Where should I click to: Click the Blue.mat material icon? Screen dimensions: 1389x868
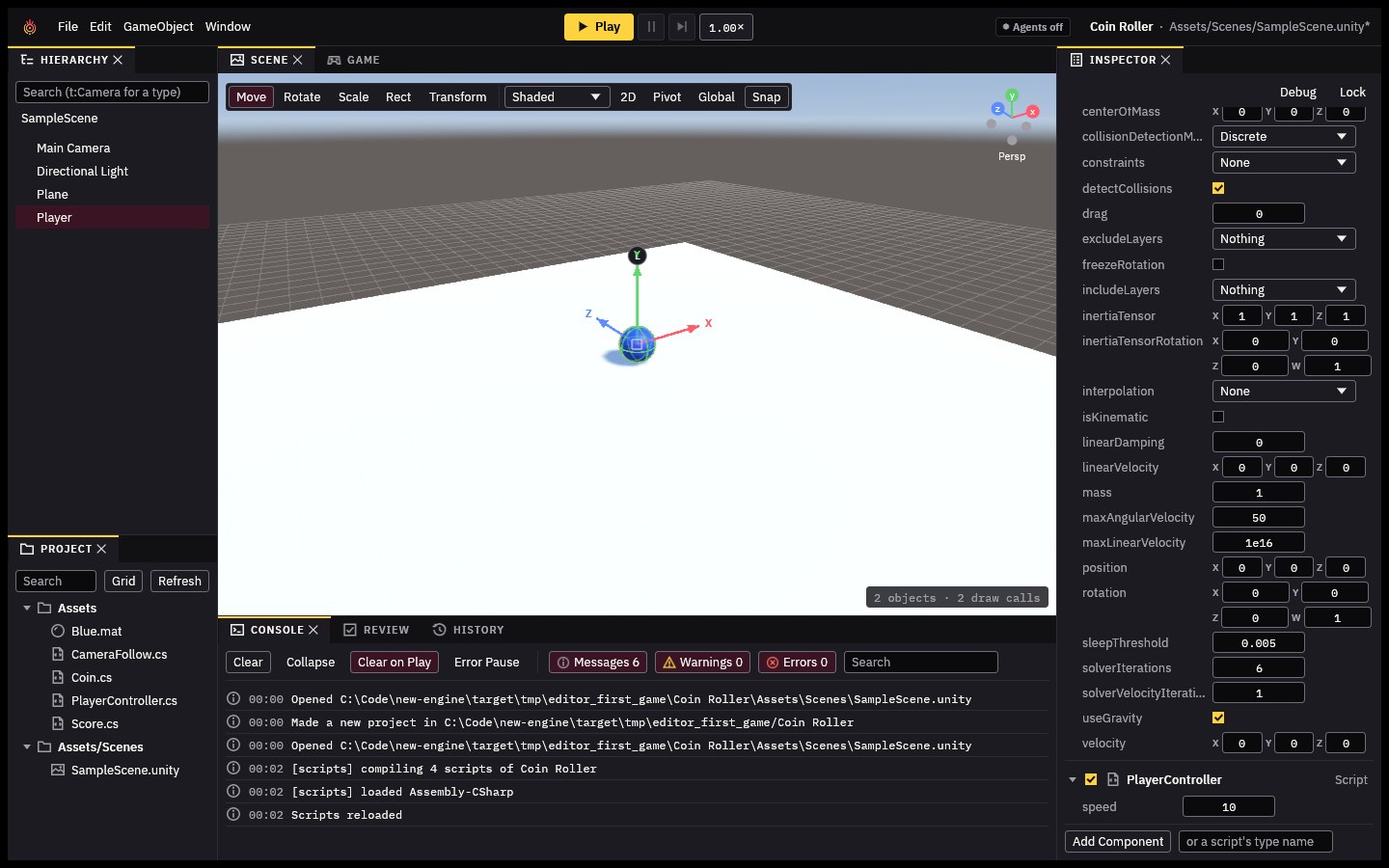click(x=58, y=631)
